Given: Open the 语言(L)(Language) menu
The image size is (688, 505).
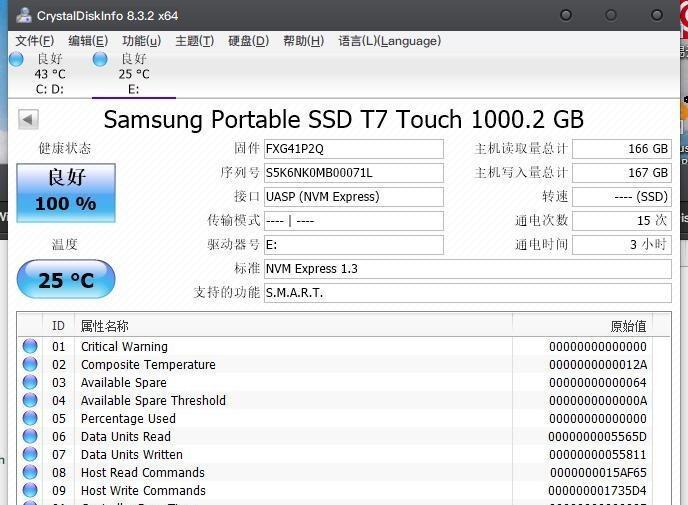Looking at the screenshot, I should click(x=389, y=41).
